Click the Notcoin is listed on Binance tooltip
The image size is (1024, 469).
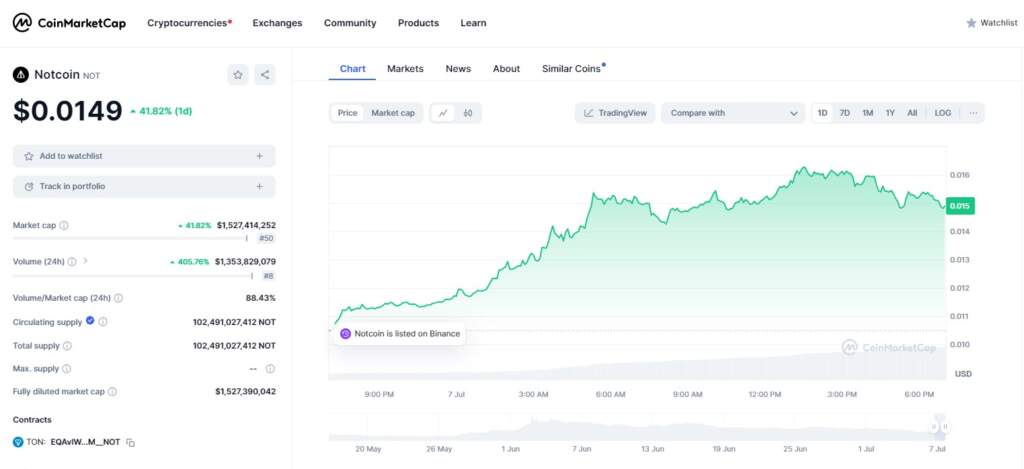point(400,334)
